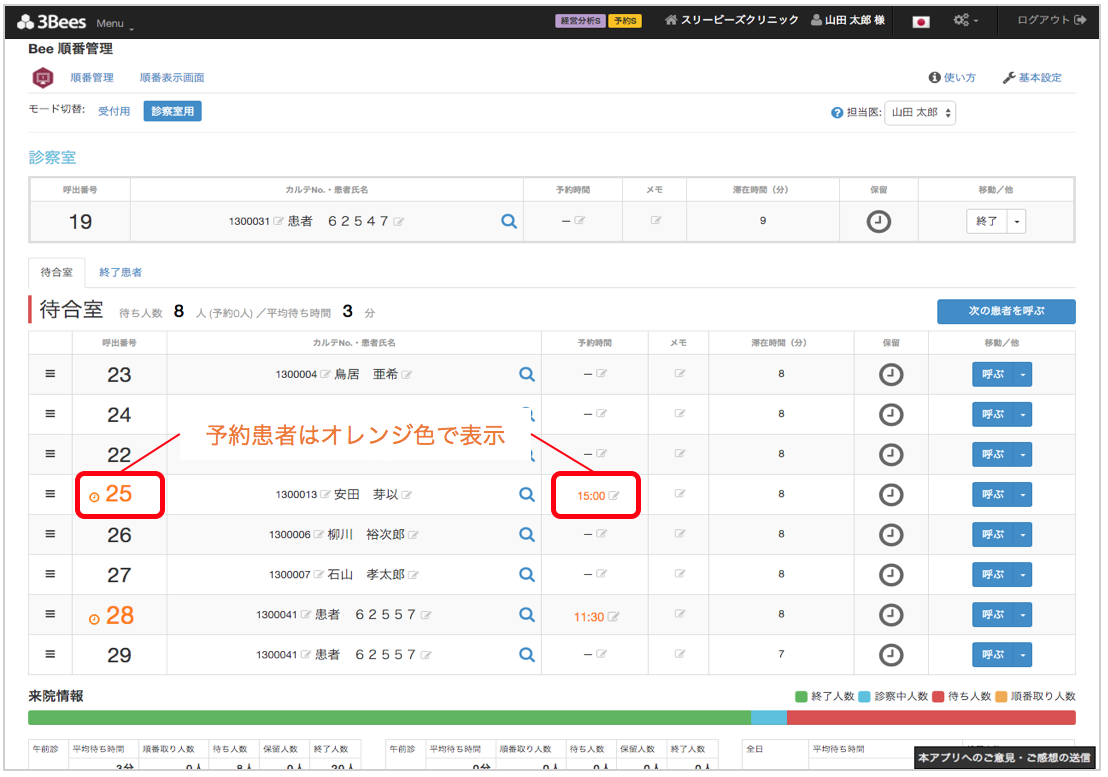This screenshot has height=777, width=1108.
Task: Expand the 呼ぶ dropdown for number 22
Action: [1022, 454]
